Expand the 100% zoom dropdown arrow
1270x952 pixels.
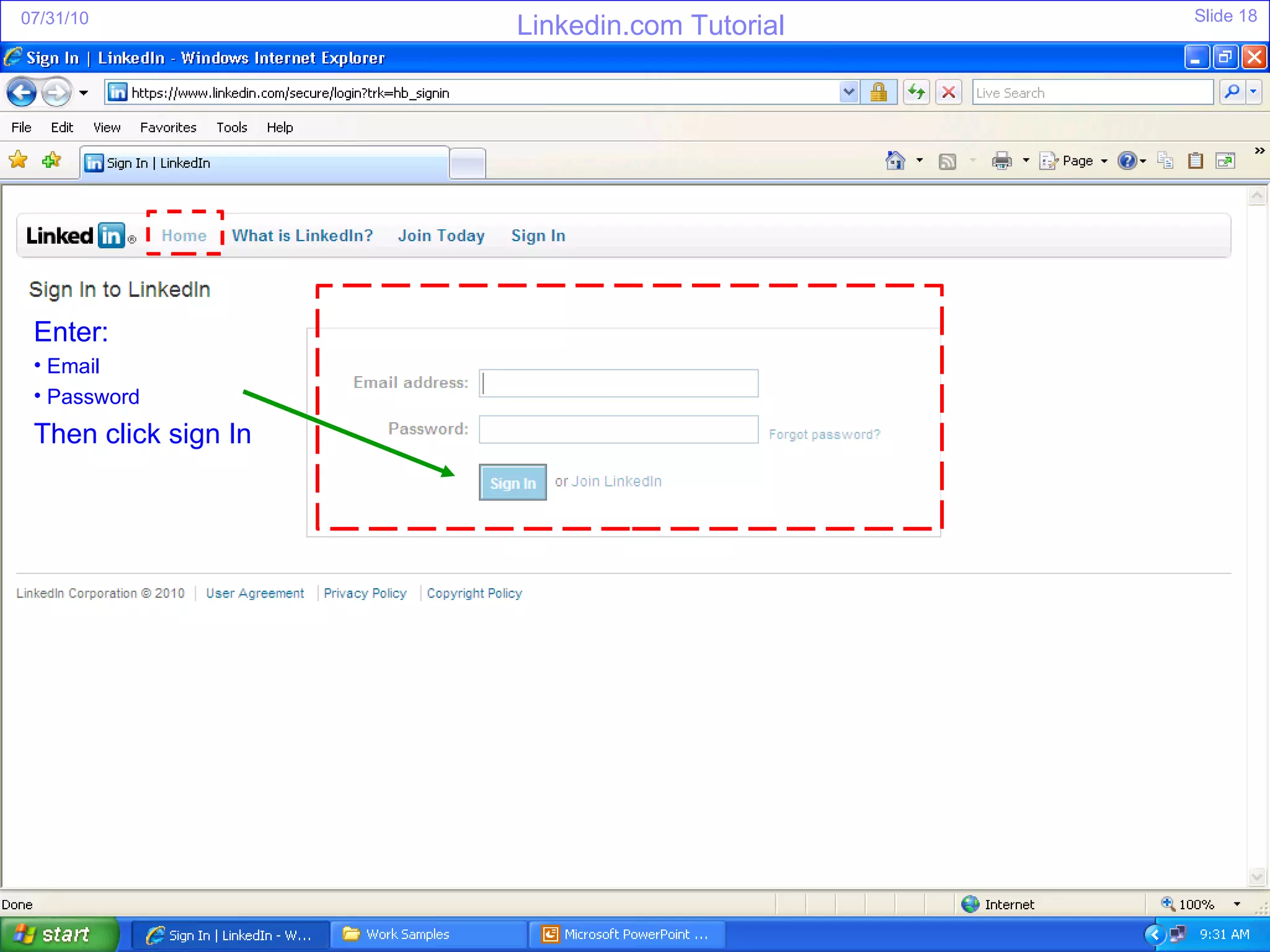click(1237, 904)
